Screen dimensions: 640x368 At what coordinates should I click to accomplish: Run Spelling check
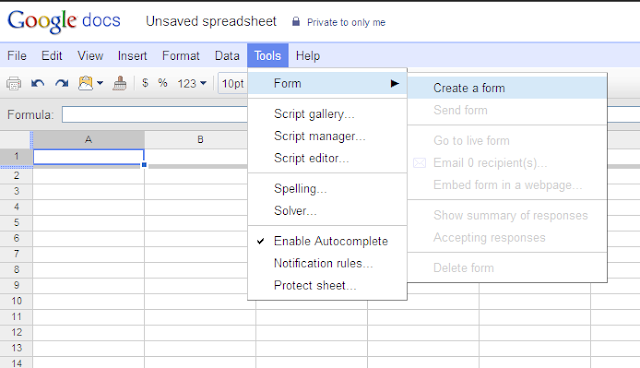(327, 188)
